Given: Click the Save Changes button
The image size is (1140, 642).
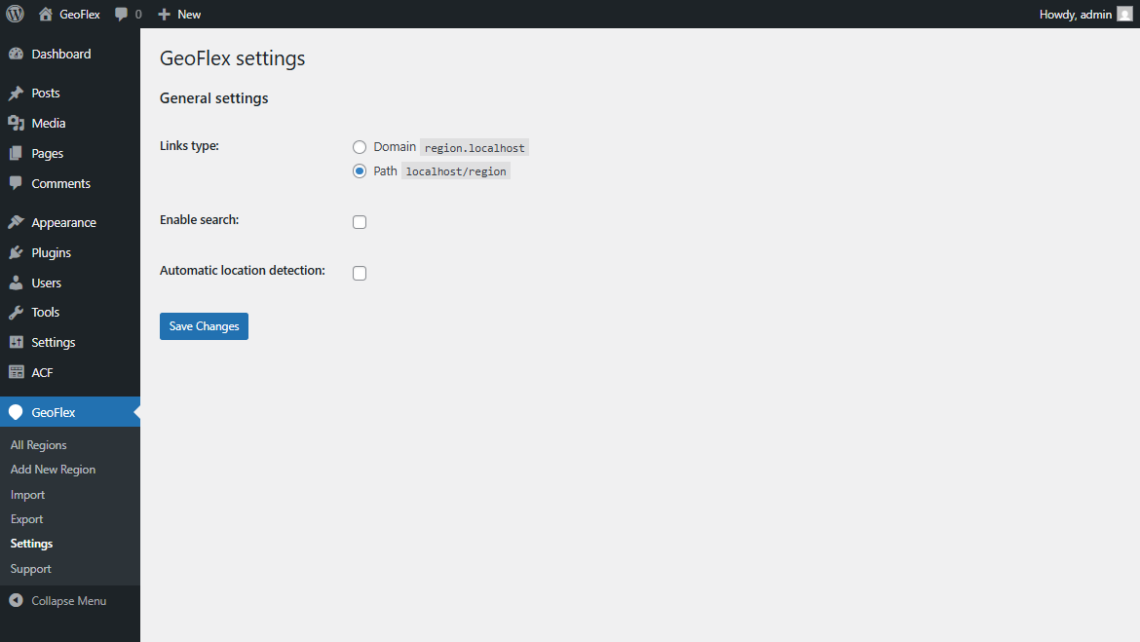Looking at the screenshot, I should click(x=204, y=326).
